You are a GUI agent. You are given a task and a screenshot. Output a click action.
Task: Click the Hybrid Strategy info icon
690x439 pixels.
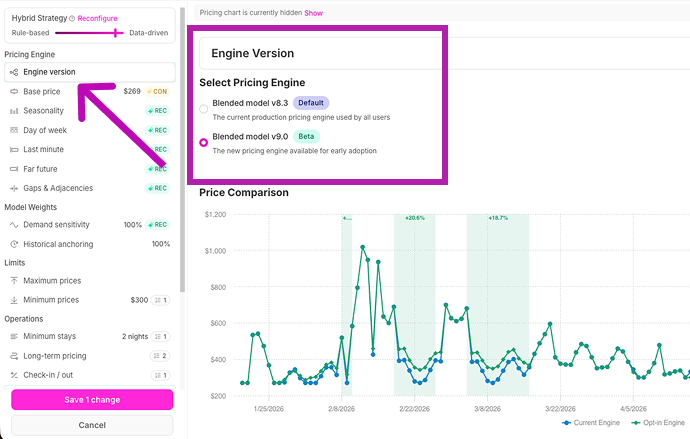pyautogui.click(x=72, y=18)
